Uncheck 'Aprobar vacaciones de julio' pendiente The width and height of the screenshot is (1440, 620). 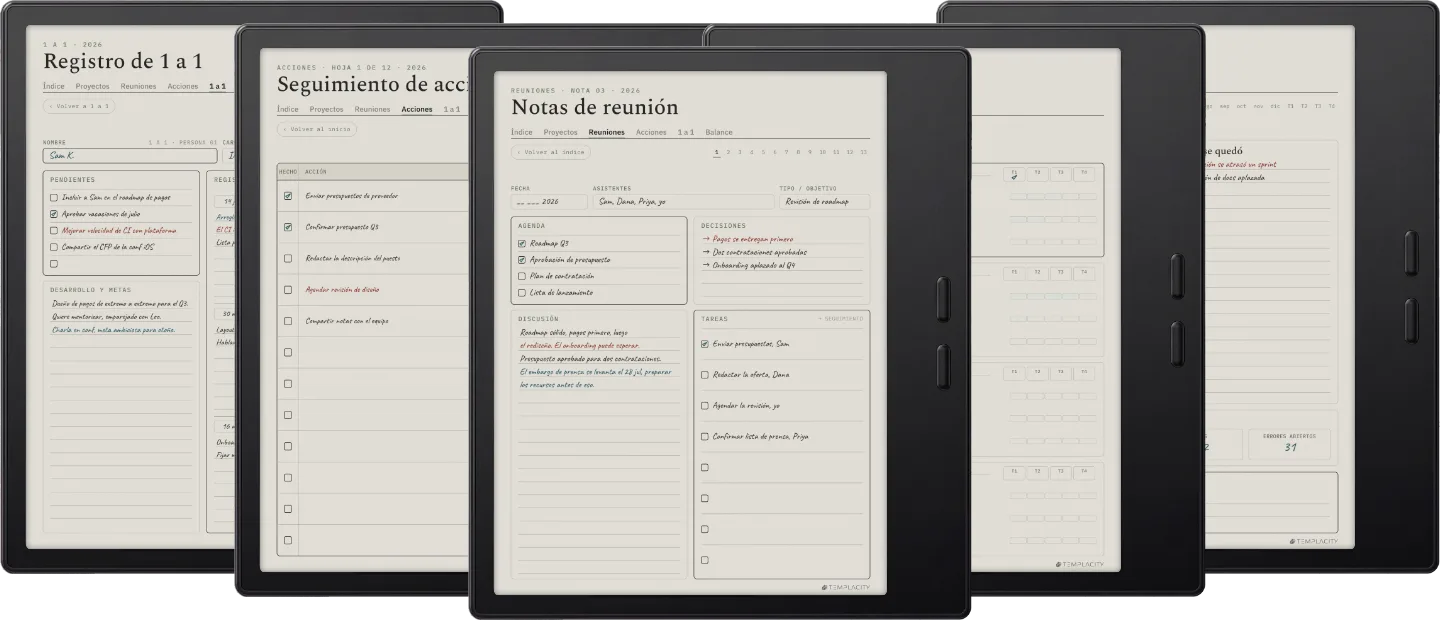tap(54, 214)
